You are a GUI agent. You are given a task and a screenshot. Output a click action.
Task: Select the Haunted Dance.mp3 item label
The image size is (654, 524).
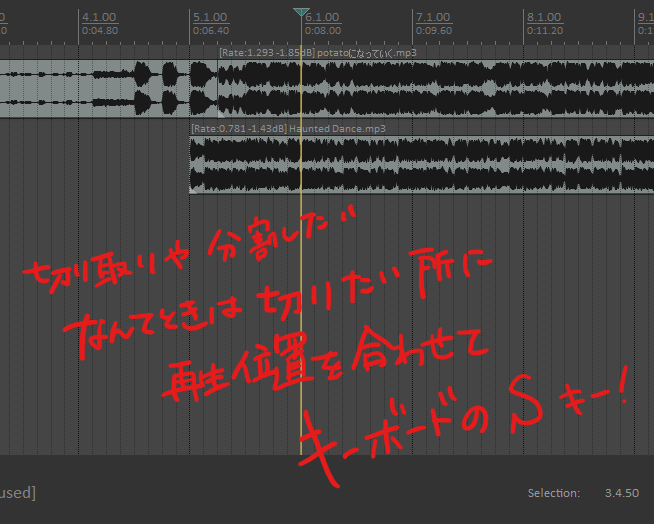(289, 128)
